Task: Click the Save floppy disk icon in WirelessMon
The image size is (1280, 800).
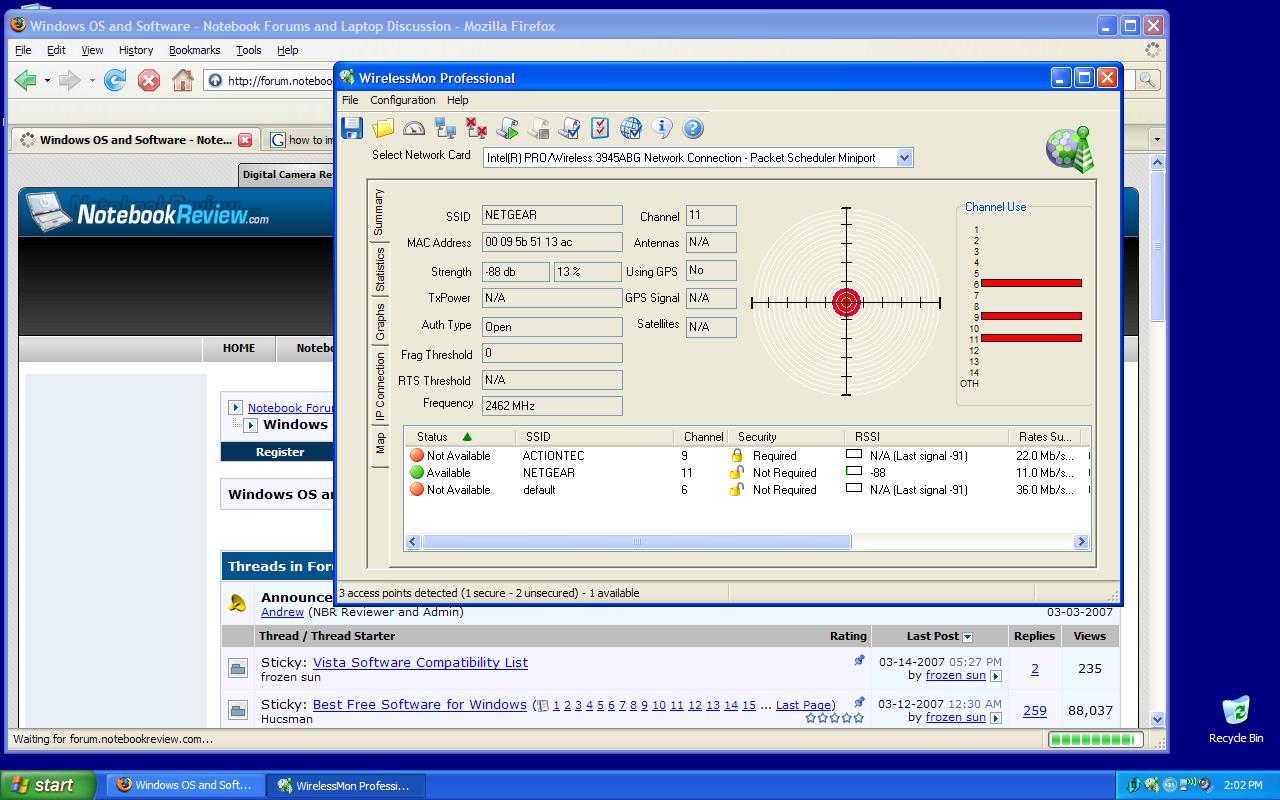Action: pyautogui.click(x=351, y=128)
